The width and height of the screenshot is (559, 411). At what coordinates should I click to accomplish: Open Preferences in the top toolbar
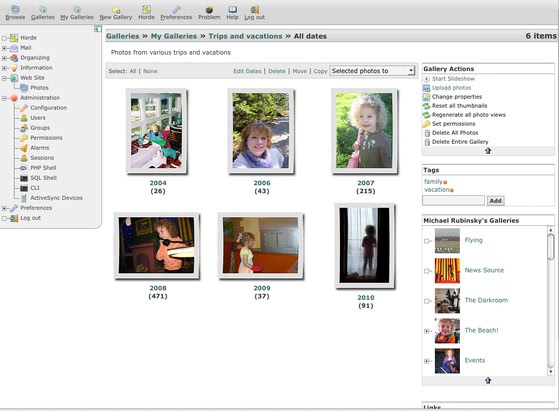[x=176, y=13]
